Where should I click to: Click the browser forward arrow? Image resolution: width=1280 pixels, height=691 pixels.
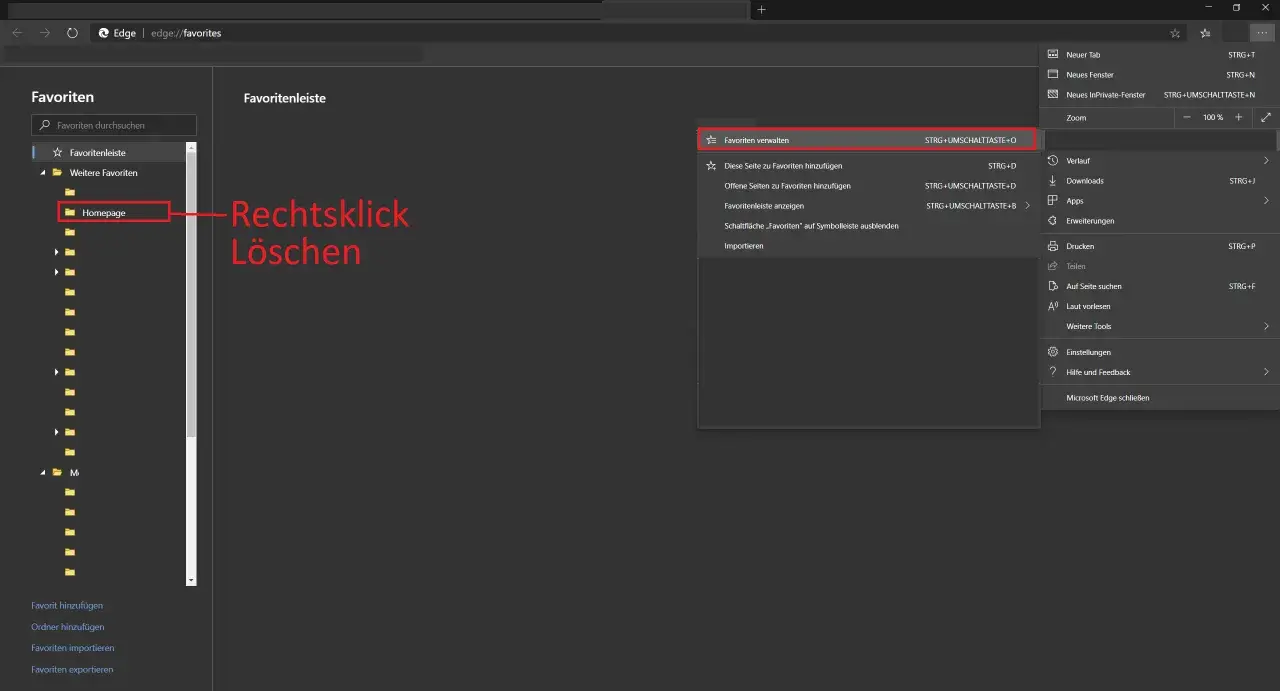tap(45, 33)
